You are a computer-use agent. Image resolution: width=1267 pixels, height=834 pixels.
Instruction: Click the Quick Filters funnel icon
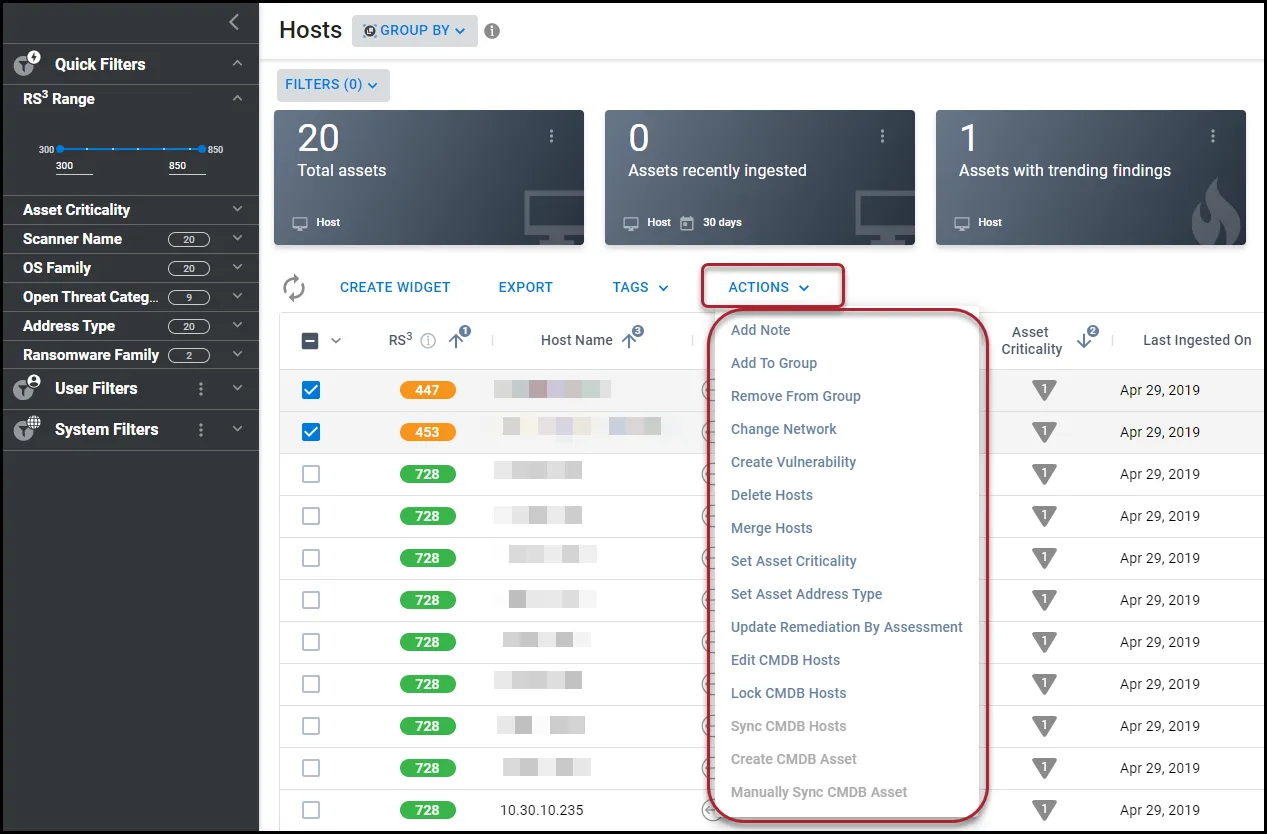27,64
